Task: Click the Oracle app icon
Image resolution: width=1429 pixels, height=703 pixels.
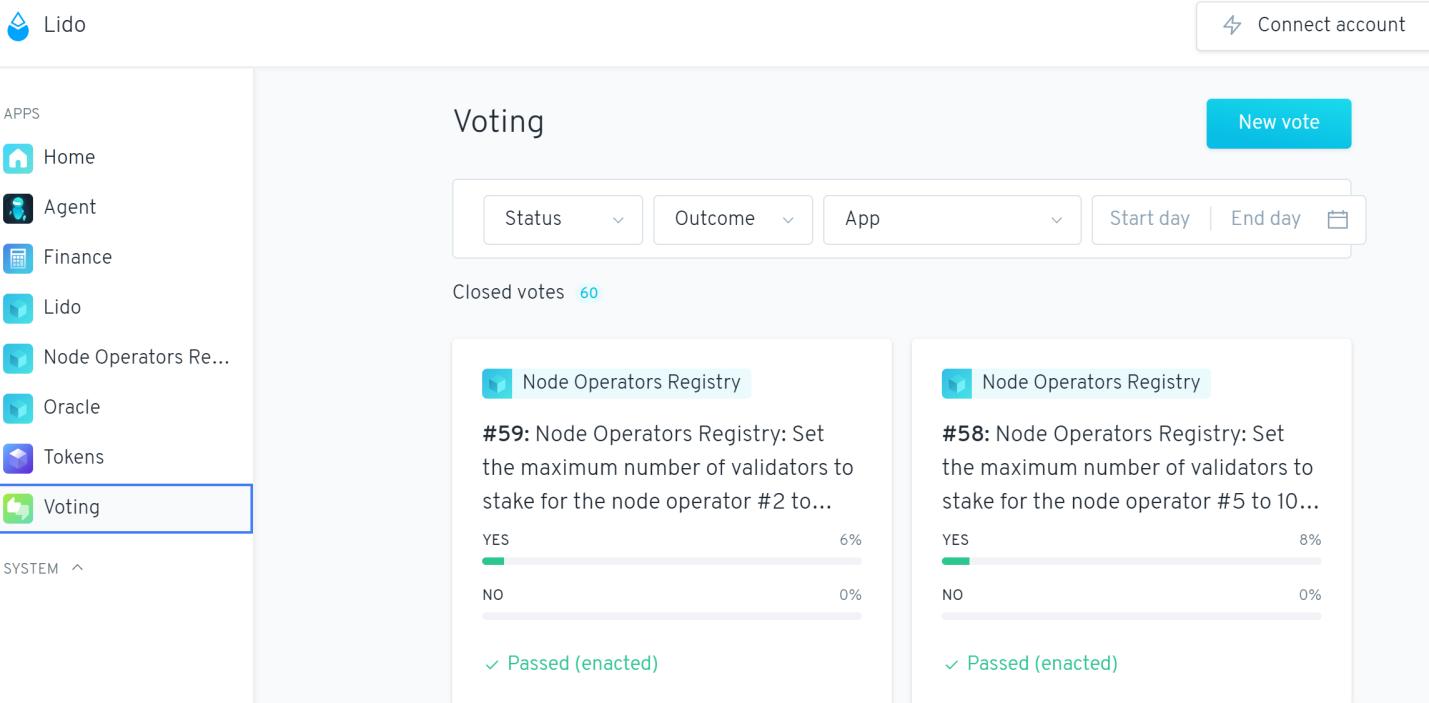Action: [17, 408]
